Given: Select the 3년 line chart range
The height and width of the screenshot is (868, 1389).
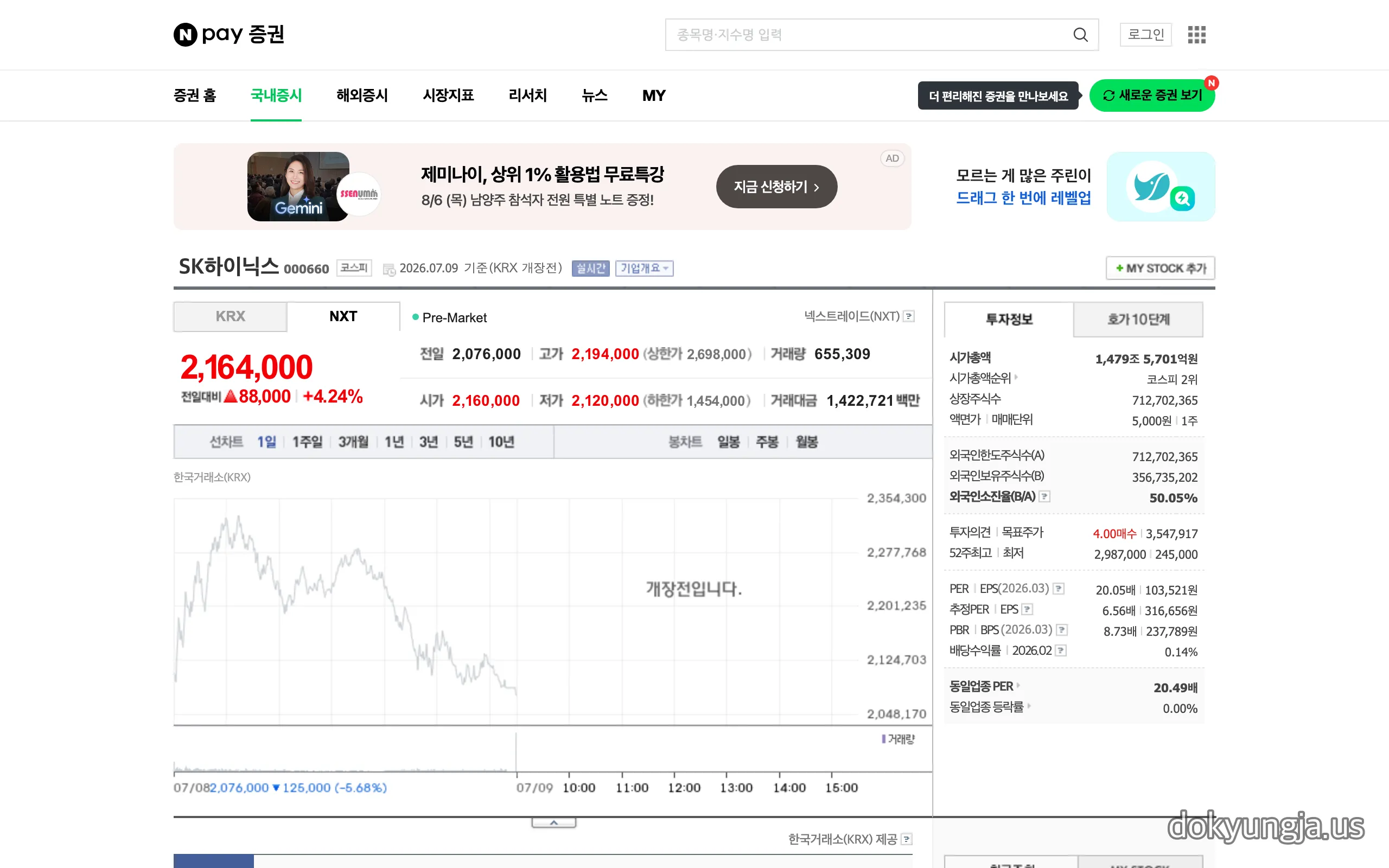Looking at the screenshot, I should tap(429, 442).
